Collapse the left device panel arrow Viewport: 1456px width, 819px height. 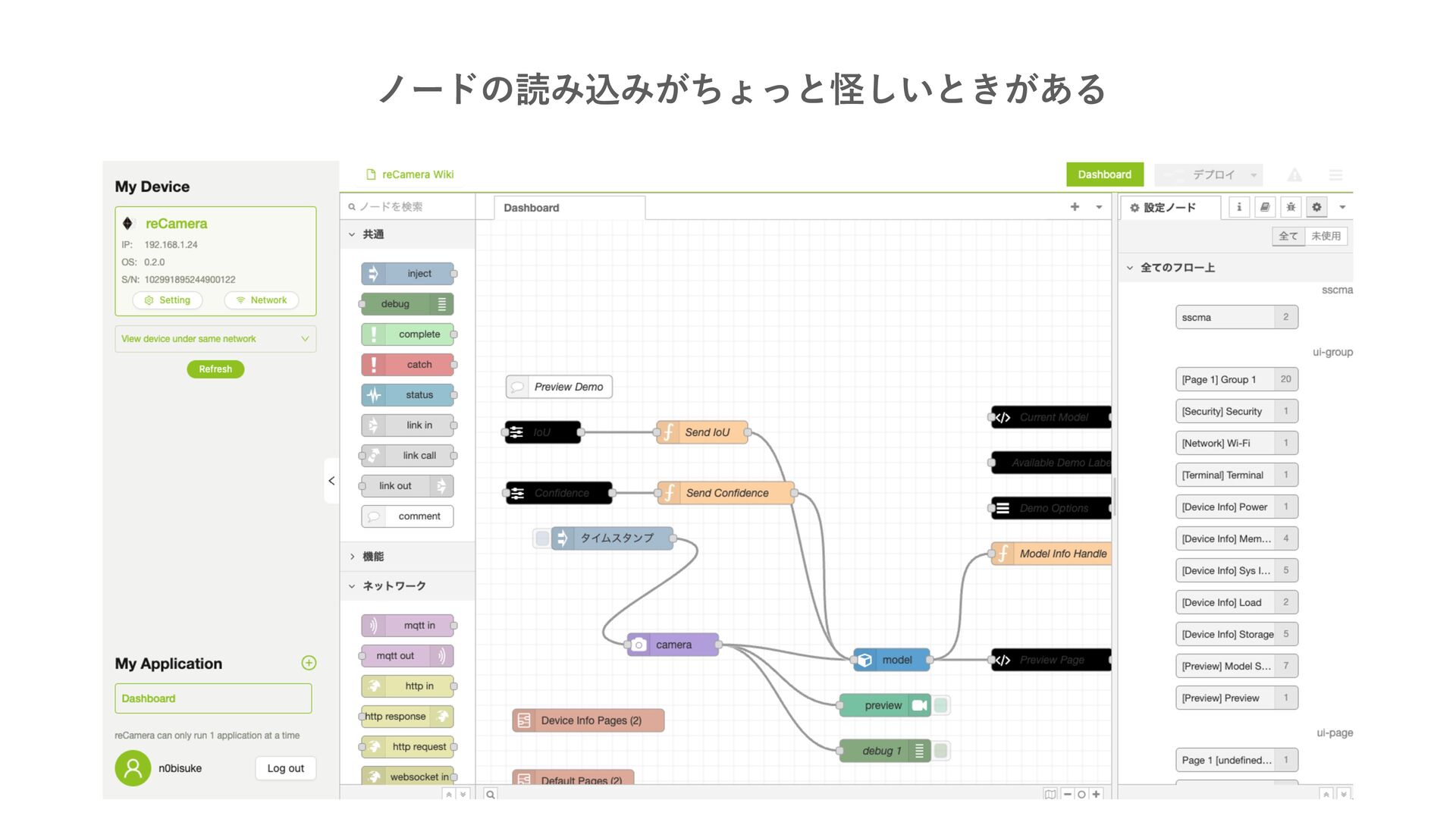click(331, 481)
